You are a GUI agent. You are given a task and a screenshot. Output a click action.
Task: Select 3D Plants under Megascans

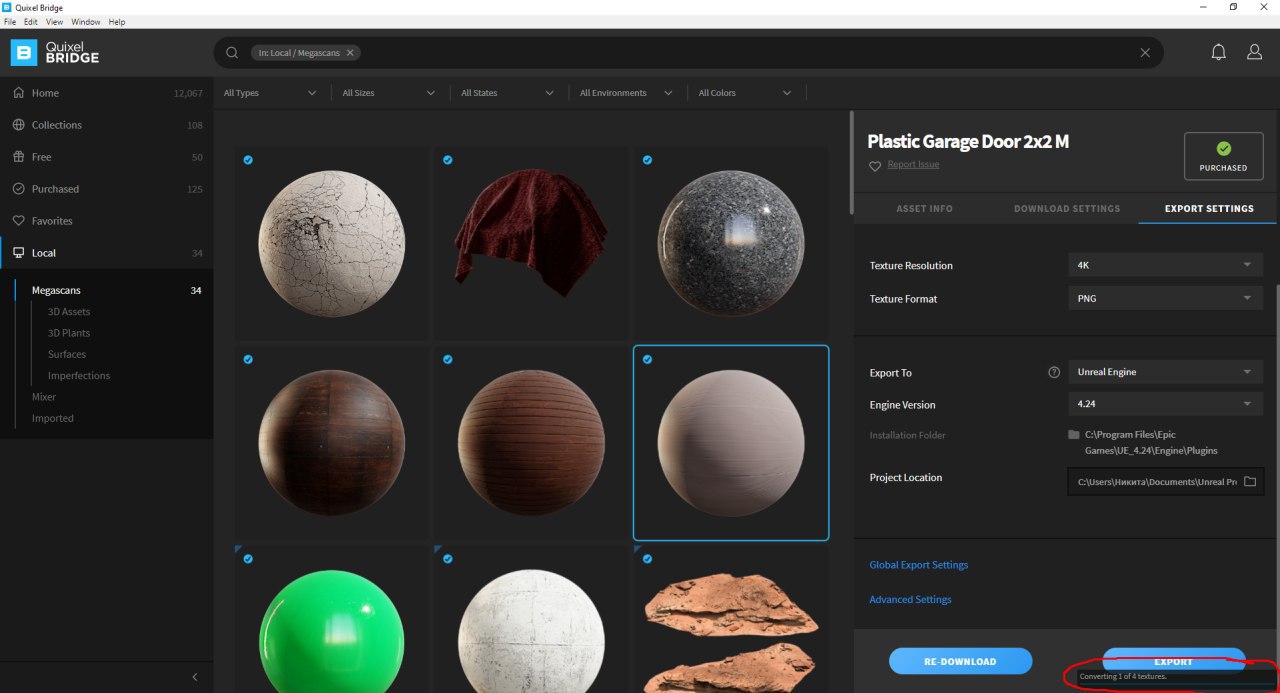69,333
